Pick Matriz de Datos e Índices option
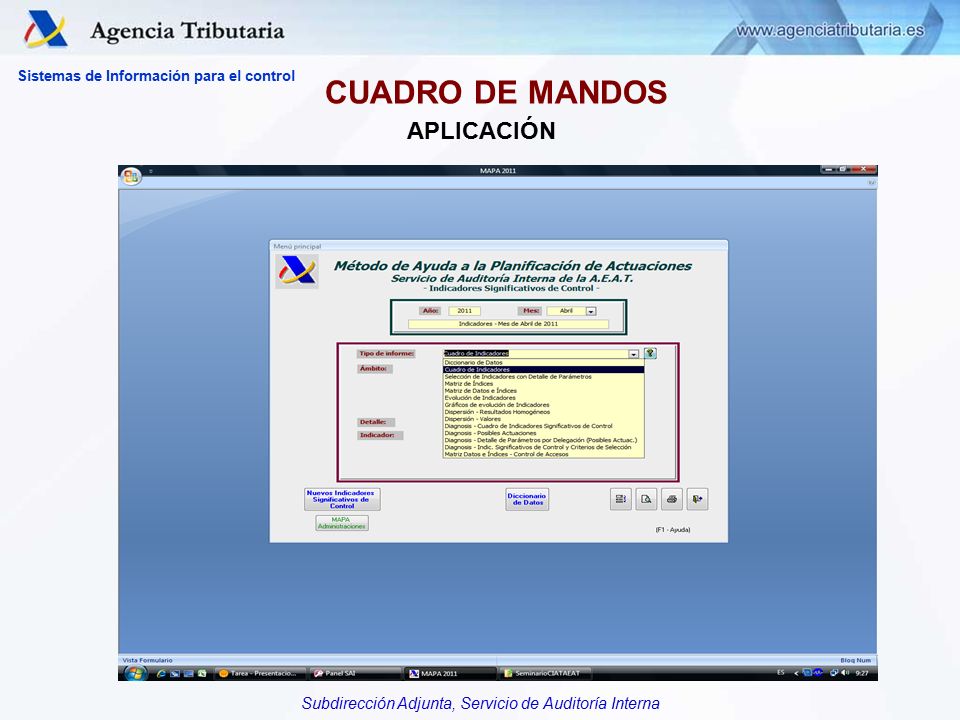This screenshot has height=720, width=960. 543,391
